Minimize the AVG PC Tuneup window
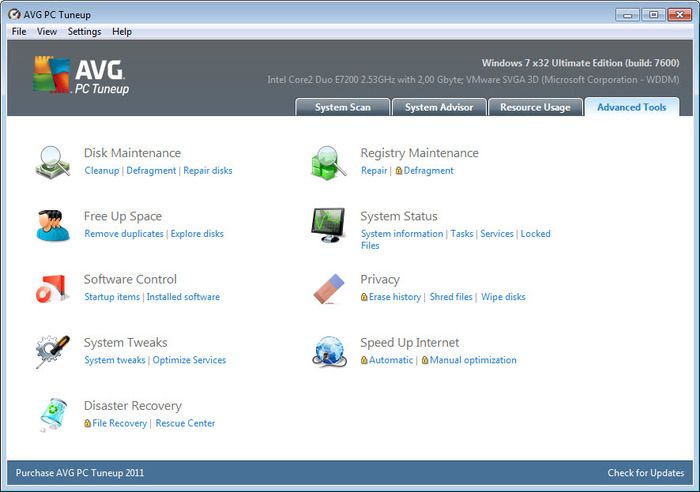 click(627, 15)
